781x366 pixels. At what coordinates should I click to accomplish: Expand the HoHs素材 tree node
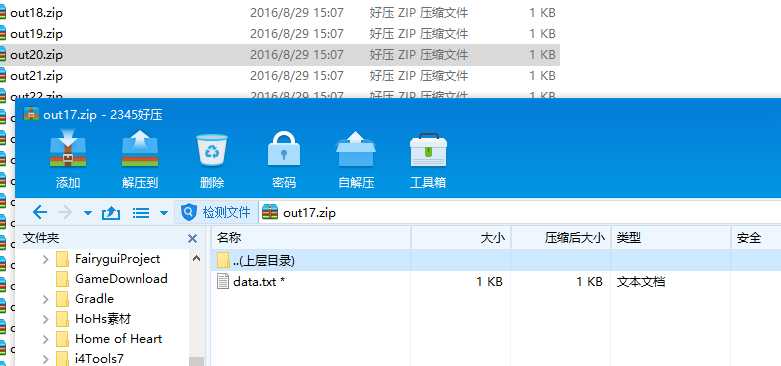[x=45, y=319]
